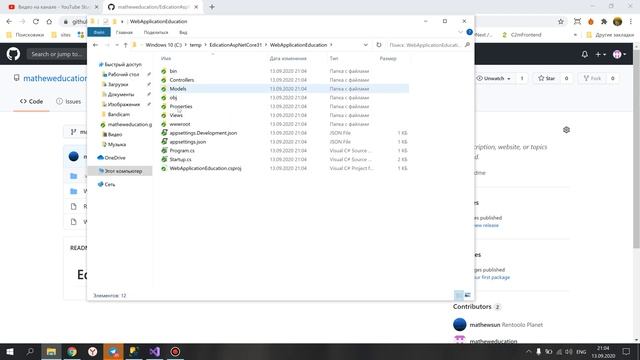Select WebApplicationEducation.csproj file
Image resolution: width=640 pixels, height=360 pixels.
205,168
